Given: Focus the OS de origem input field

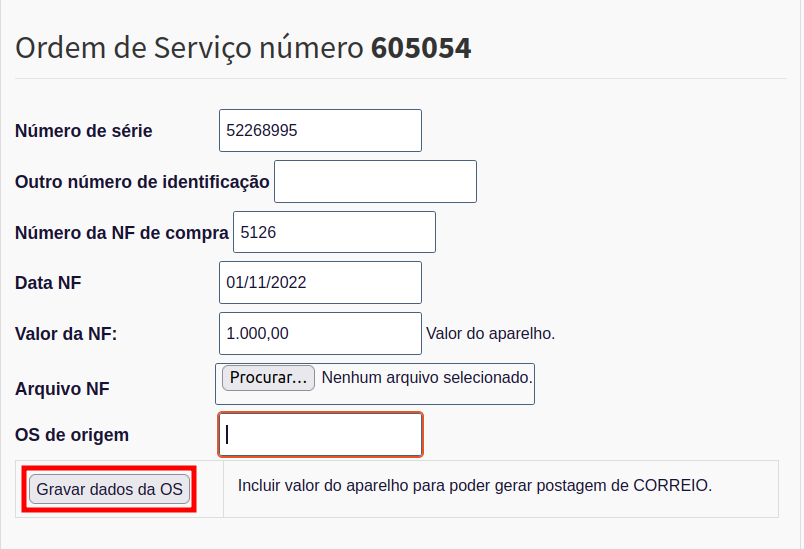Looking at the screenshot, I should tap(320, 434).
